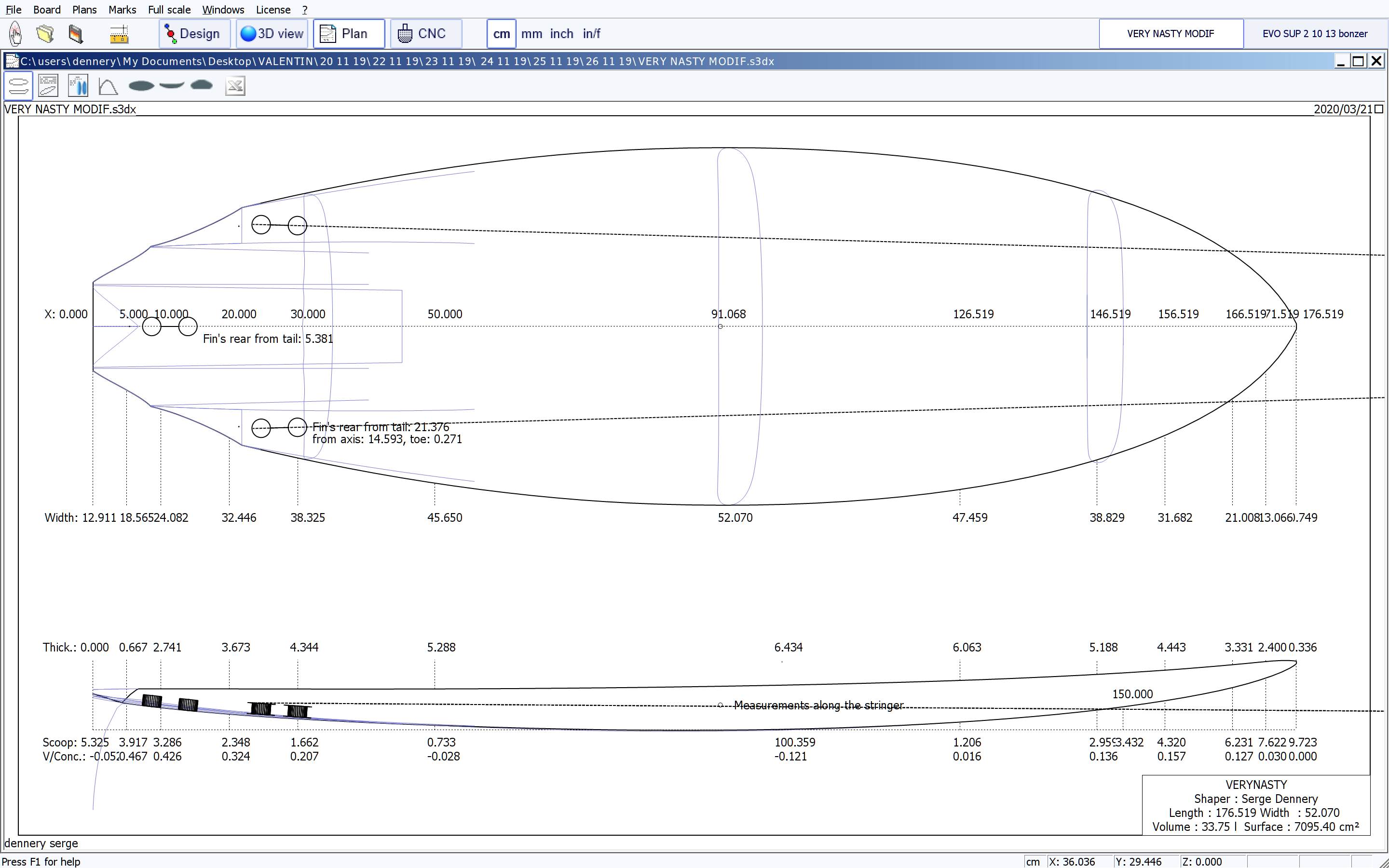Open the Marks menu
This screenshot has height=868, width=1389.
[122, 10]
